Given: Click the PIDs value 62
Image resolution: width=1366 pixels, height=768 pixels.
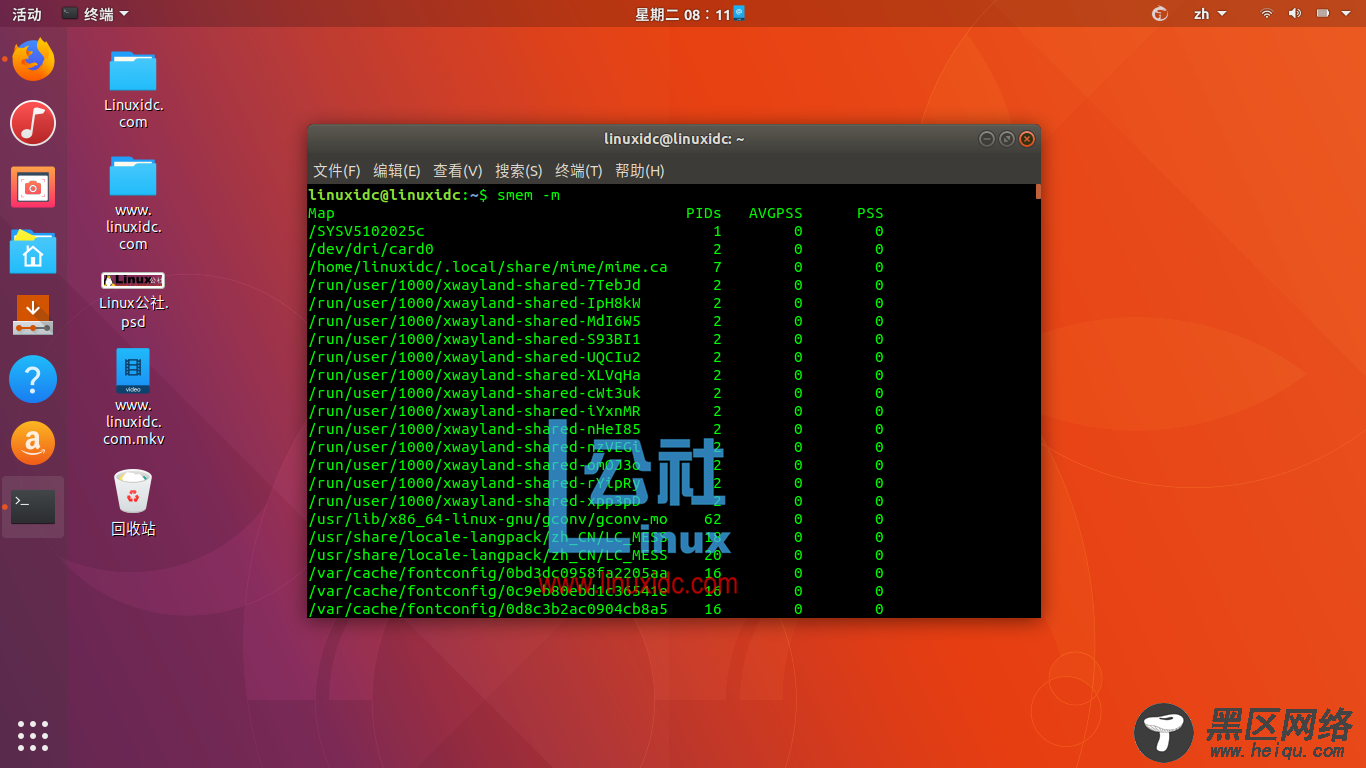Looking at the screenshot, I should (712, 519).
